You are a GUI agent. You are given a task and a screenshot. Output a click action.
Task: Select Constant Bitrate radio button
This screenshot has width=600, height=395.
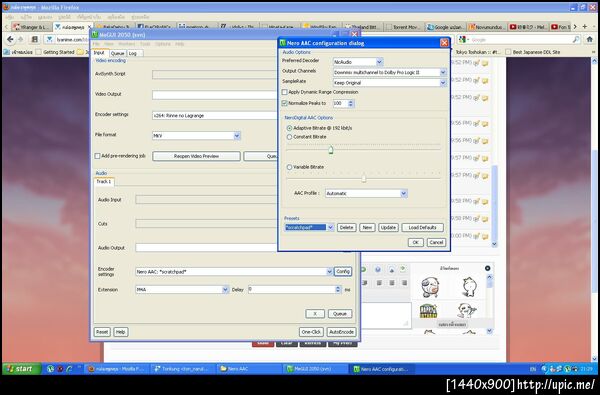[289, 137]
